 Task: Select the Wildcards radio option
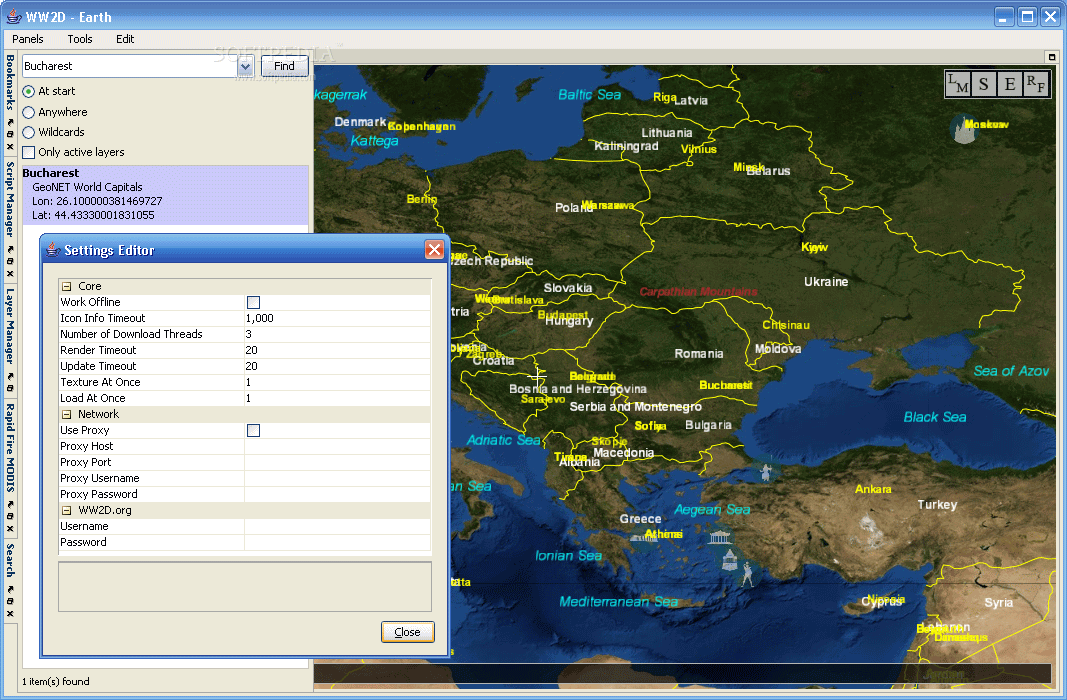pyautogui.click(x=29, y=132)
